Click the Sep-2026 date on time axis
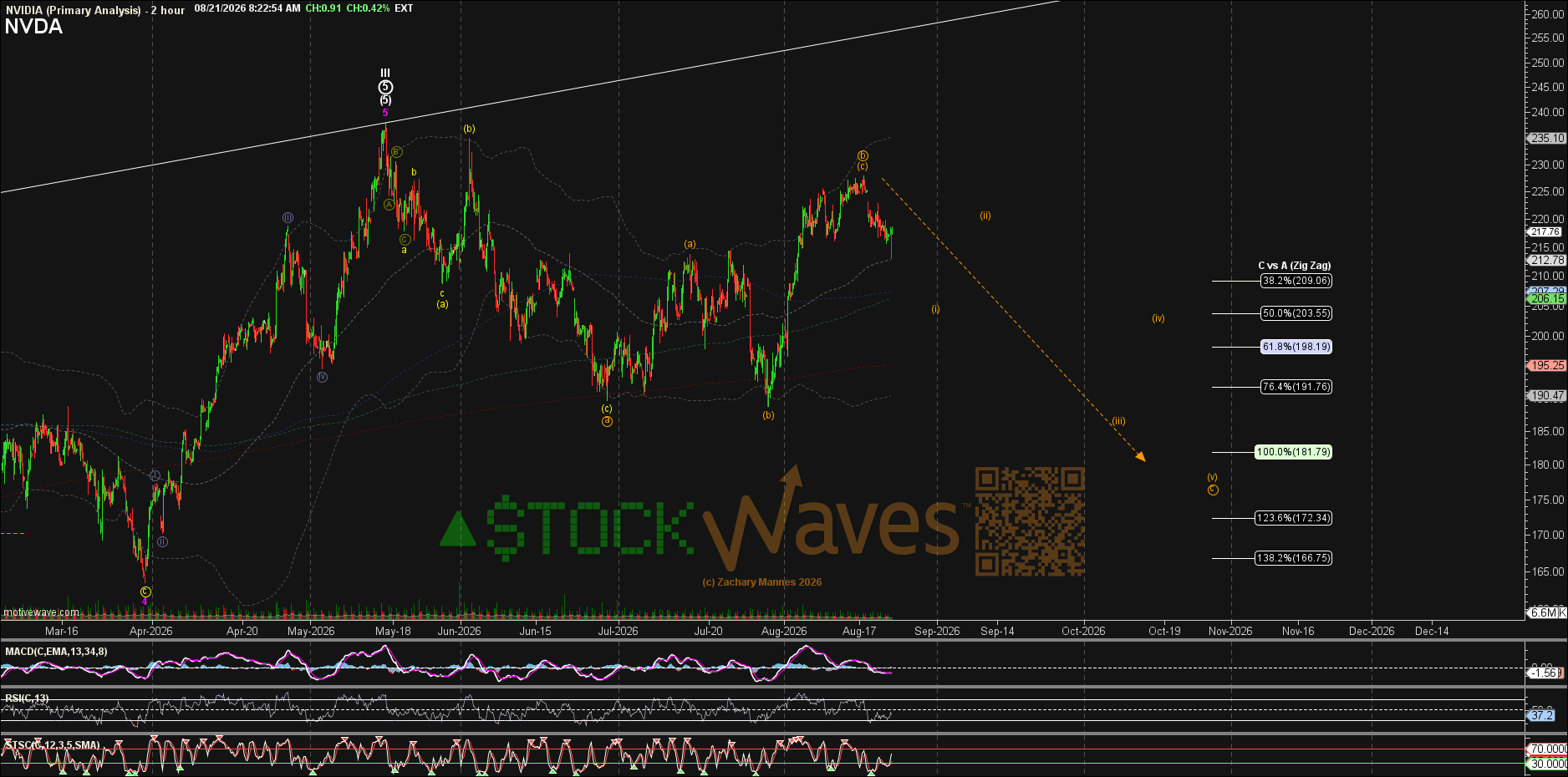 937,632
